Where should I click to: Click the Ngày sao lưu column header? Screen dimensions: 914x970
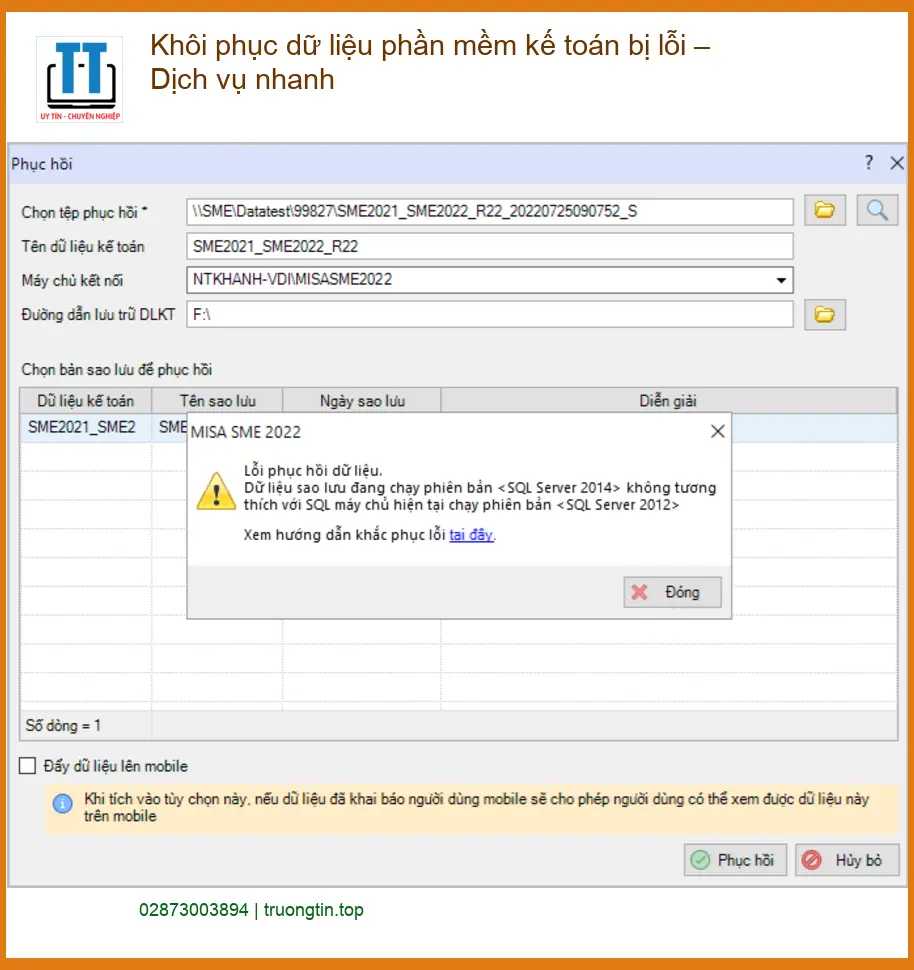click(x=362, y=401)
